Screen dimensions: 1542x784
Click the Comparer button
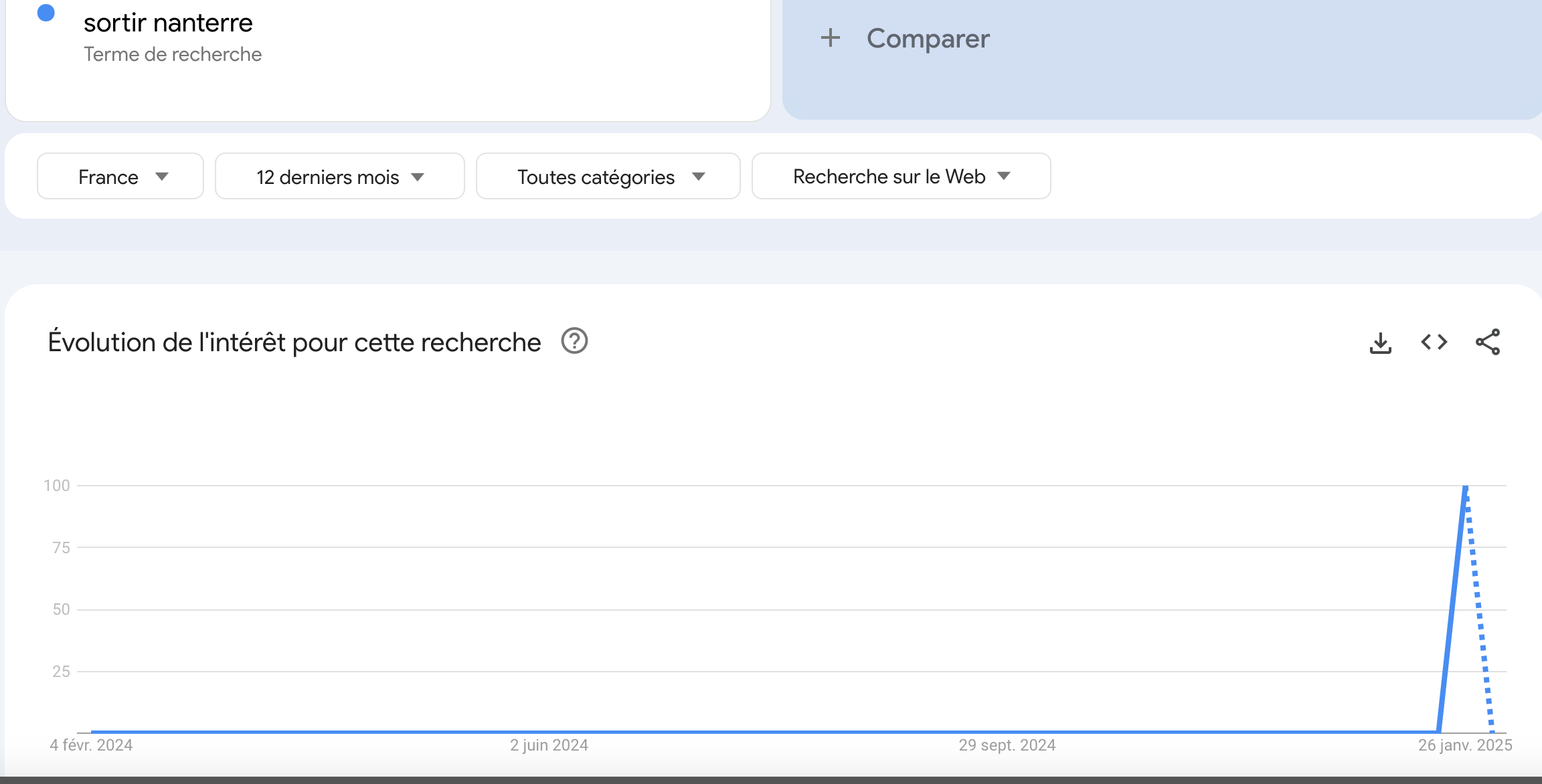click(x=928, y=38)
